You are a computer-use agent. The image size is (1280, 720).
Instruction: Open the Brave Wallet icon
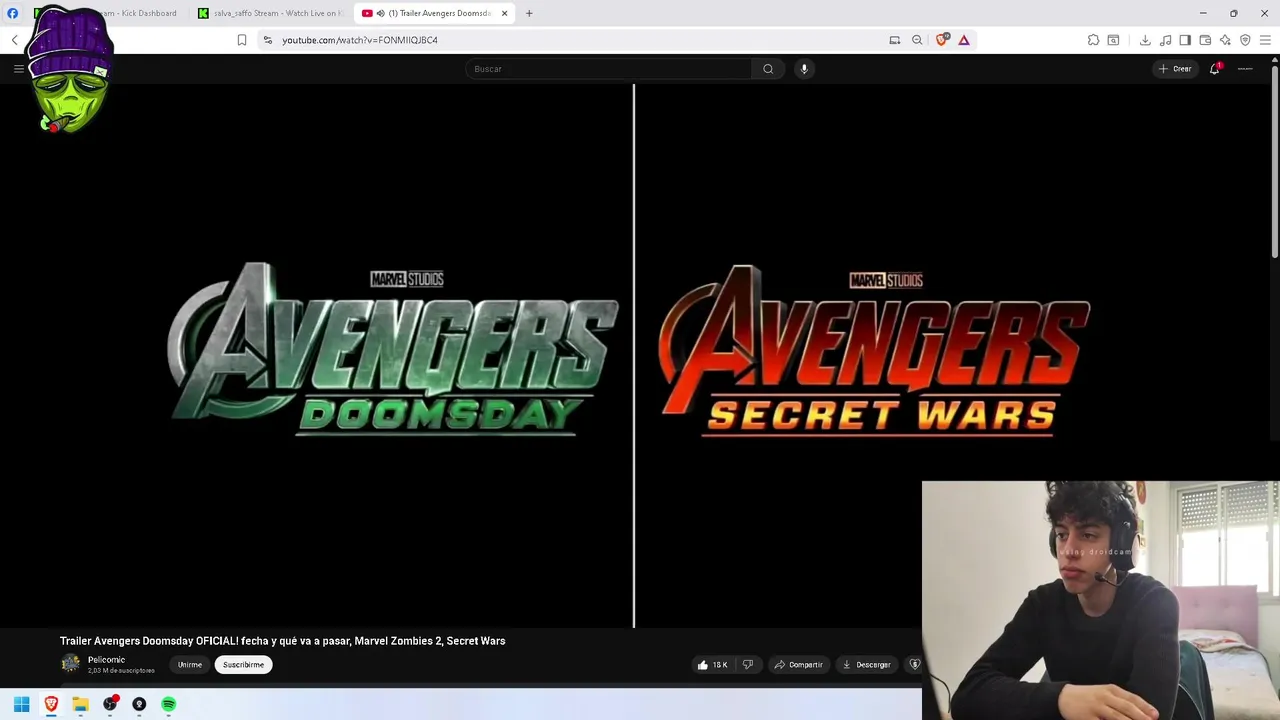(1205, 40)
